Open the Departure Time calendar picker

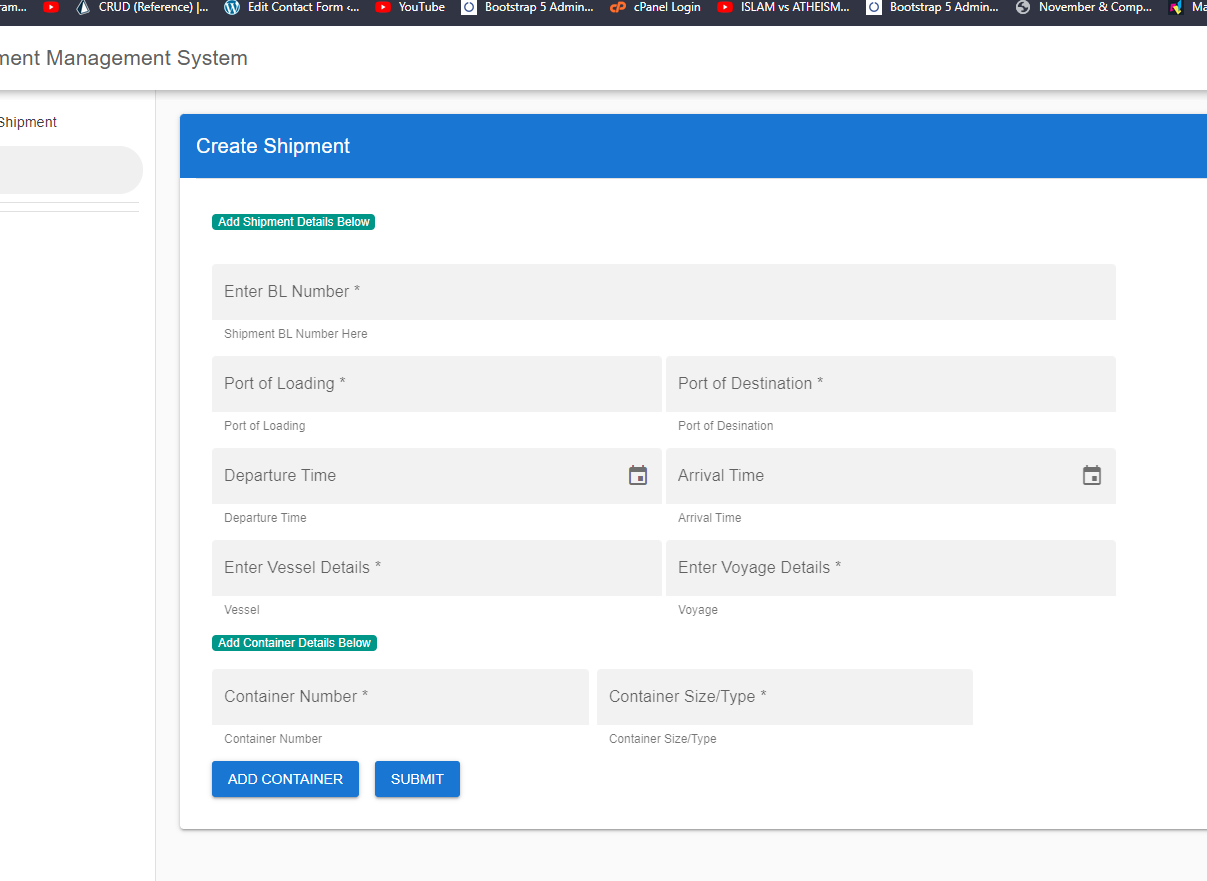point(638,476)
